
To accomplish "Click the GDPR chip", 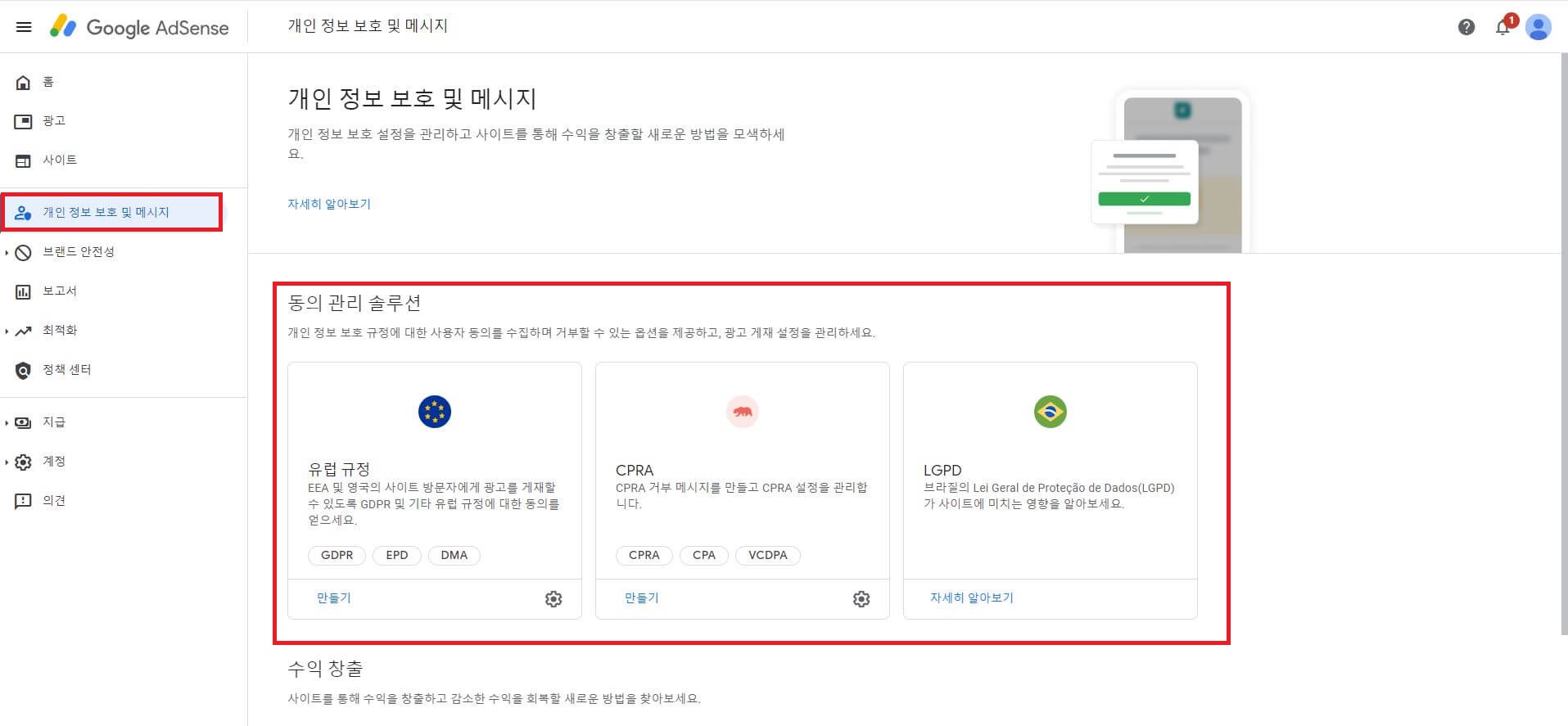I will 337,555.
